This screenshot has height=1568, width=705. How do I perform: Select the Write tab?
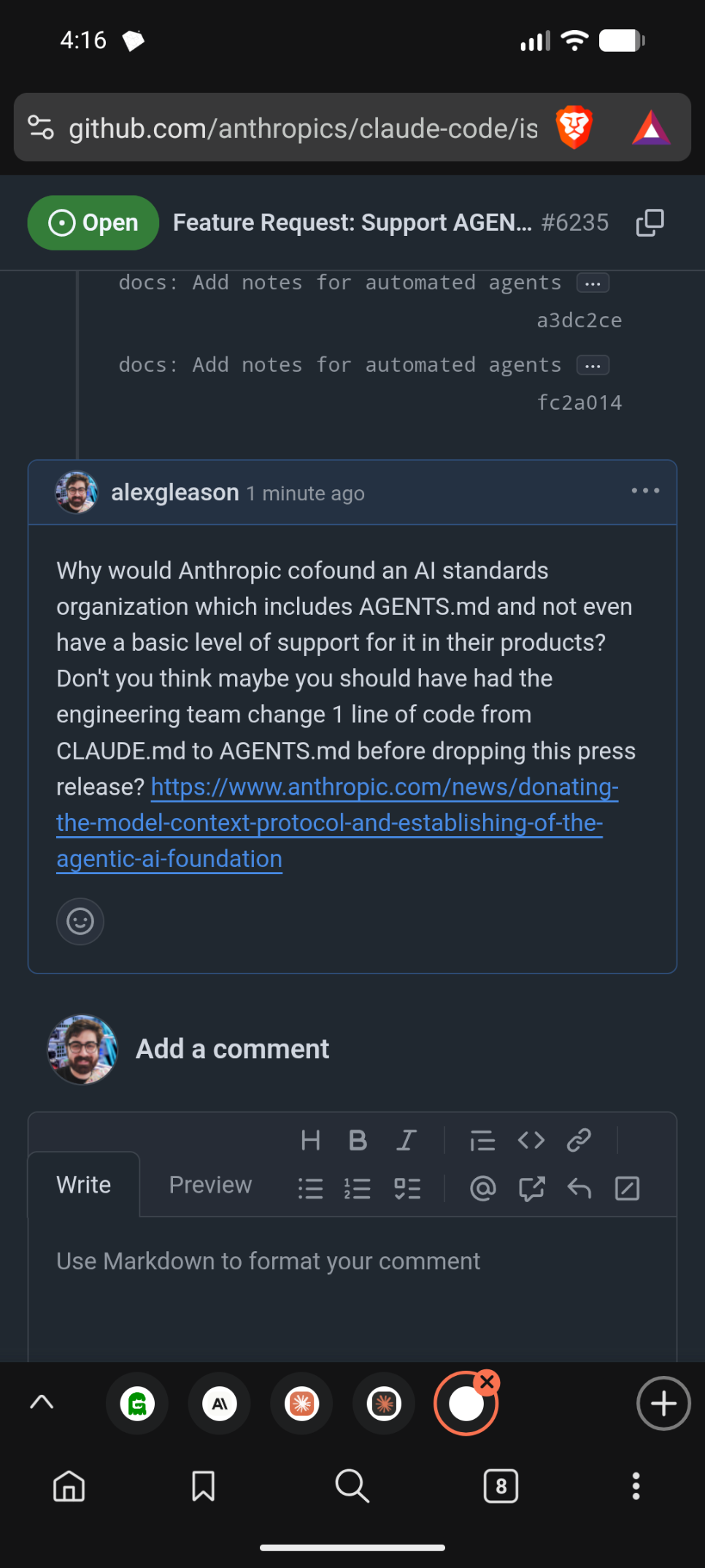click(84, 1185)
